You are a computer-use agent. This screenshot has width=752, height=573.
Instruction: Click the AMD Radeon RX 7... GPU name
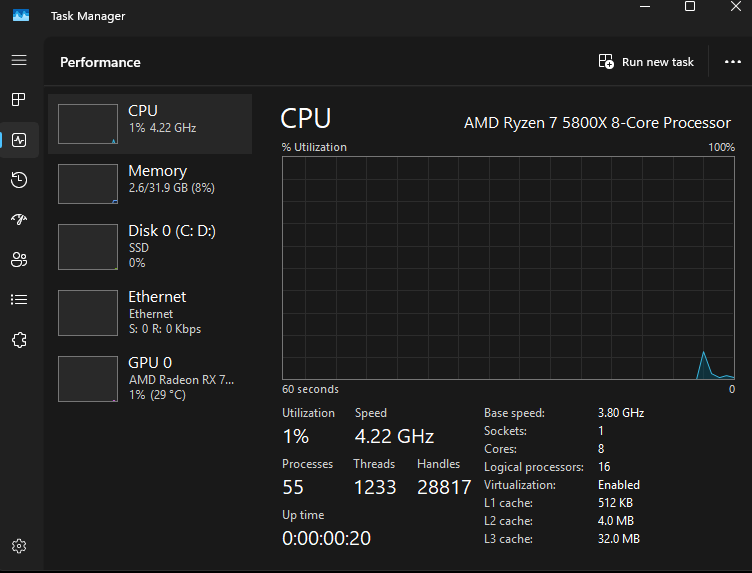[x=181, y=380]
